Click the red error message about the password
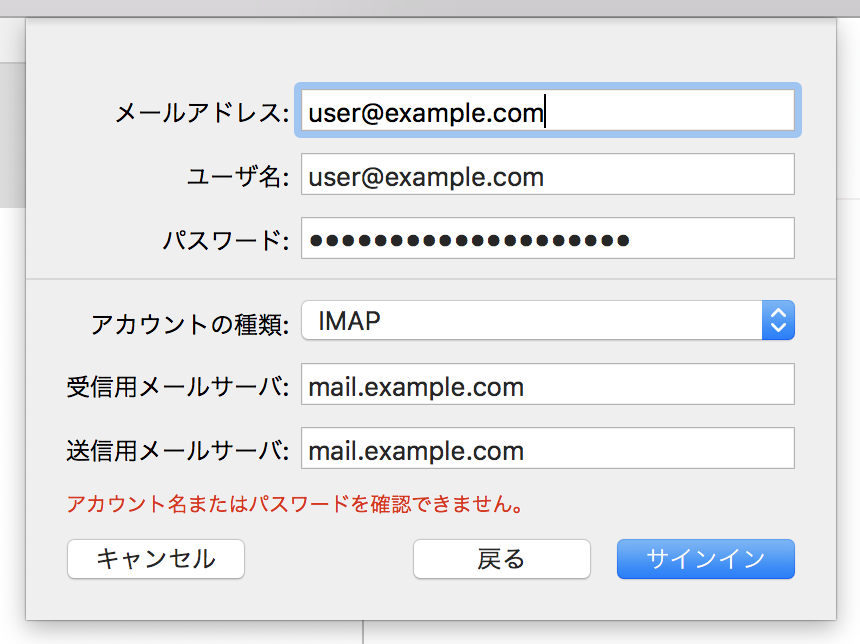This screenshot has width=860, height=644. pos(296,504)
